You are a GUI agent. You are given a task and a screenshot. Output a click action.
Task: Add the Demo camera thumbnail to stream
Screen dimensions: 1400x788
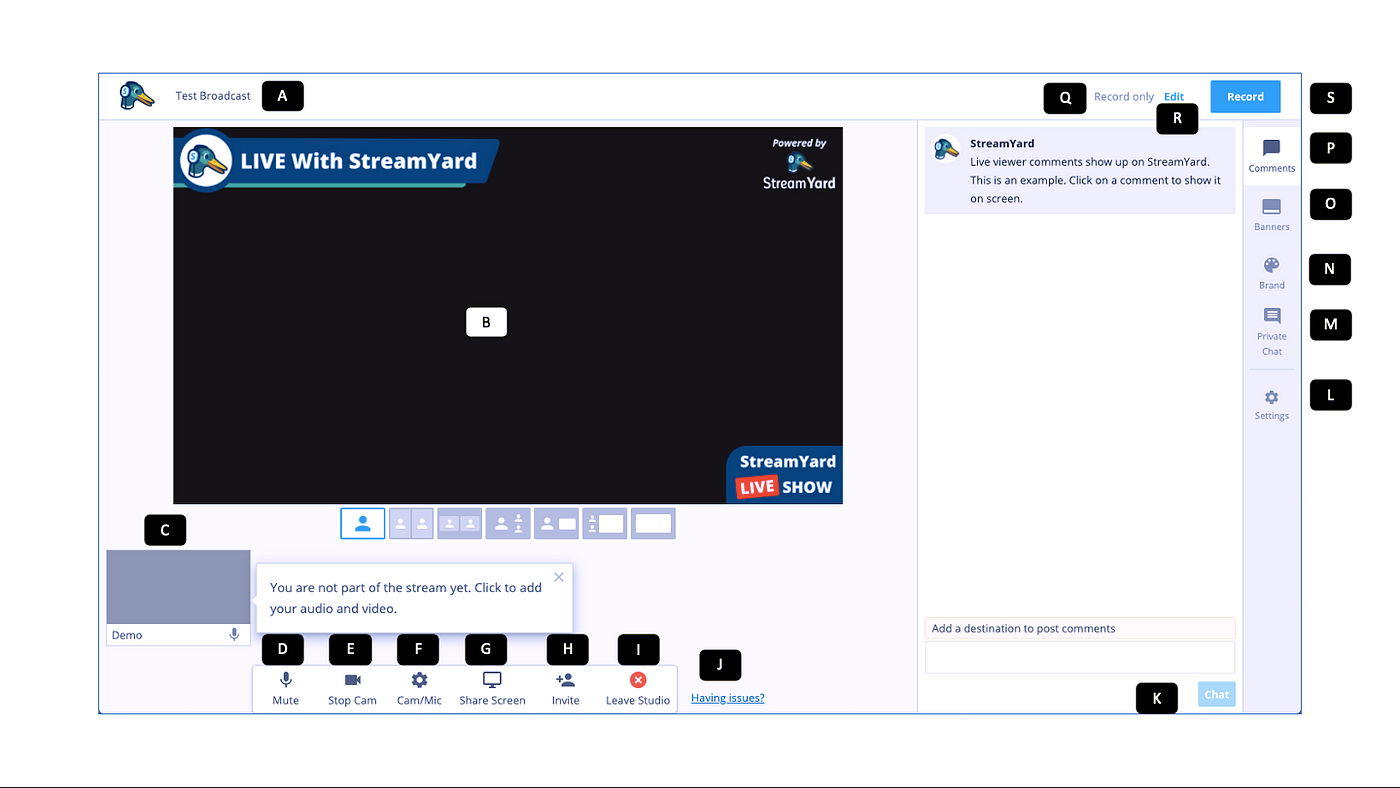tap(179, 587)
